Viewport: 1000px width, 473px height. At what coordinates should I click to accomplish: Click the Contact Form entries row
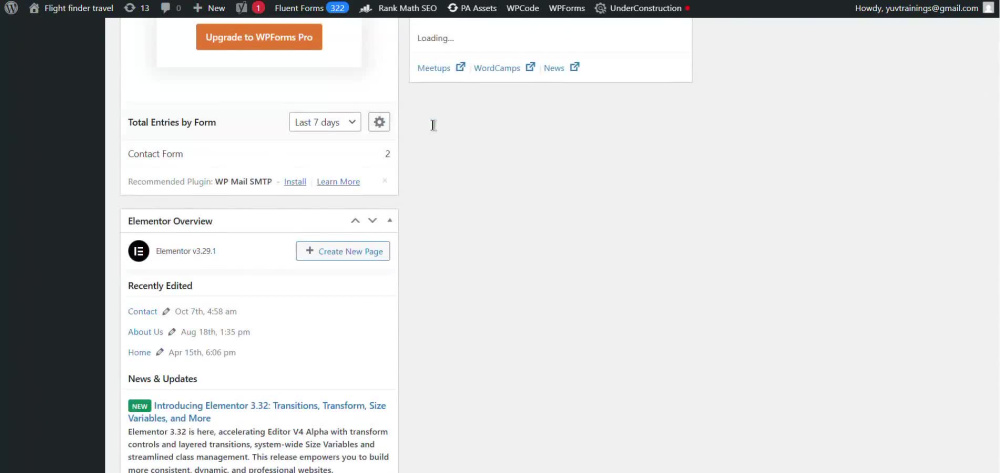point(259,154)
